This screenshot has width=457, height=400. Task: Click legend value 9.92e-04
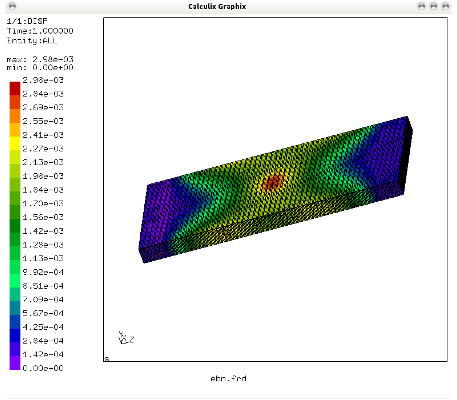[x=43, y=272]
